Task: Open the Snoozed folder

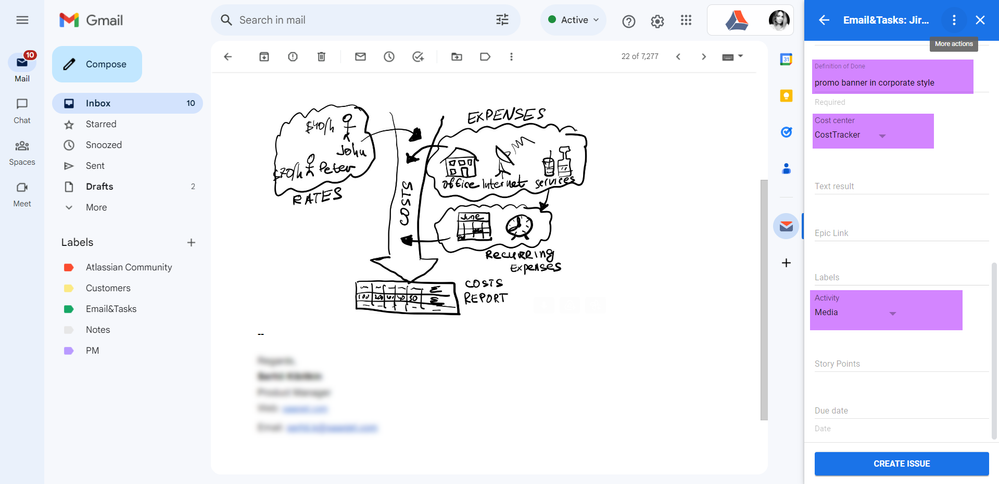Action: 127,145
